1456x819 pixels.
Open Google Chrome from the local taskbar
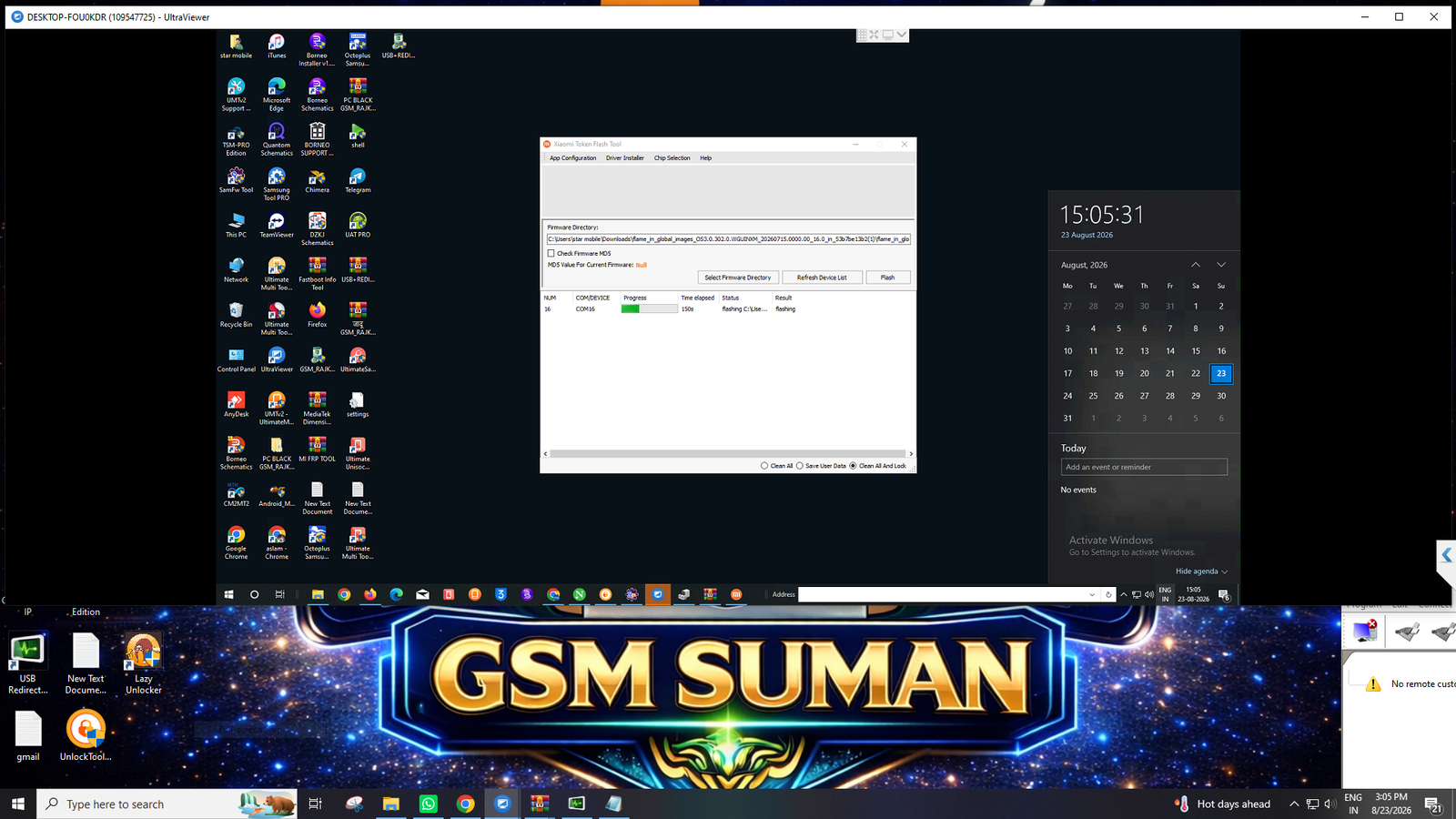[x=465, y=804]
